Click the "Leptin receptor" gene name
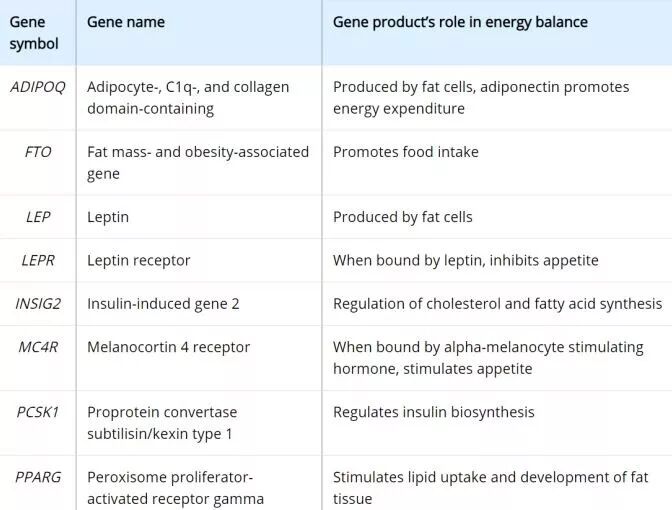 pos(138,260)
